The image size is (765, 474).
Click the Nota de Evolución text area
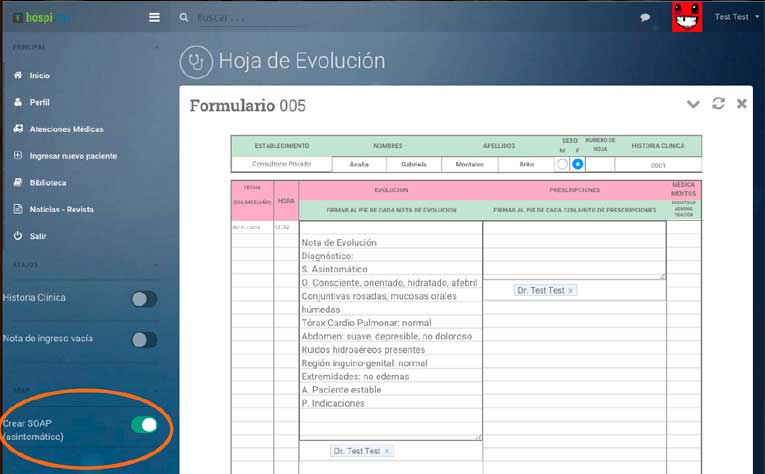390,330
